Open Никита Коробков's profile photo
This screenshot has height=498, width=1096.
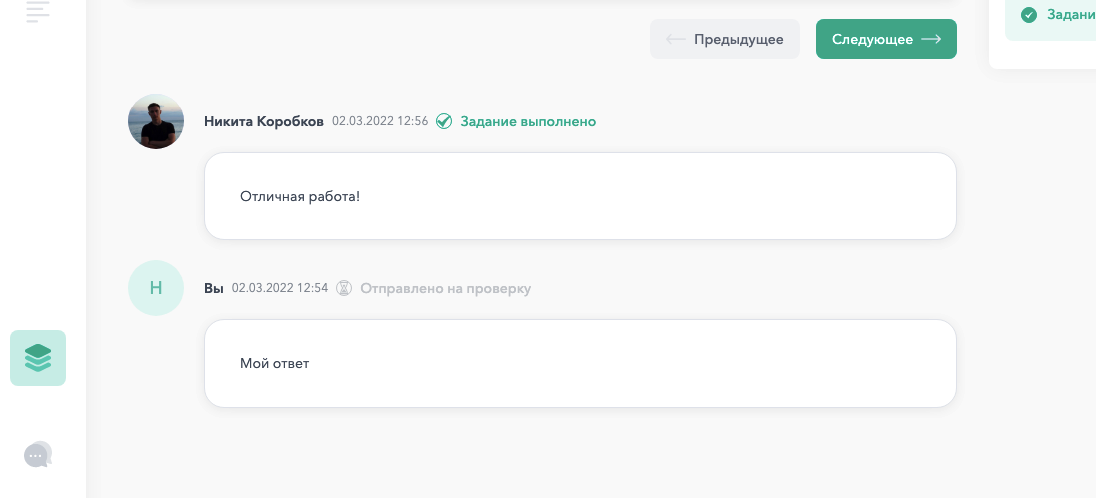pyautogui.click(x=156, y=122)
